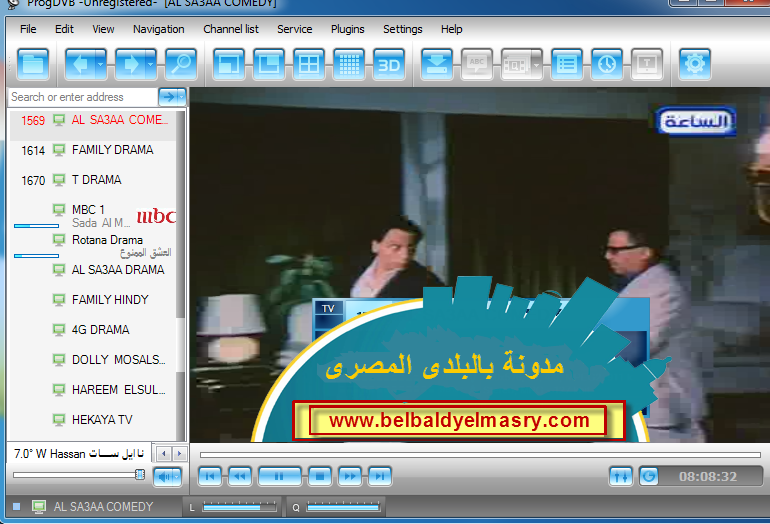This screenshot has height=524, width=770.
Task: Open the dropdown arrow beside the forward button
Action: [151, 64]
